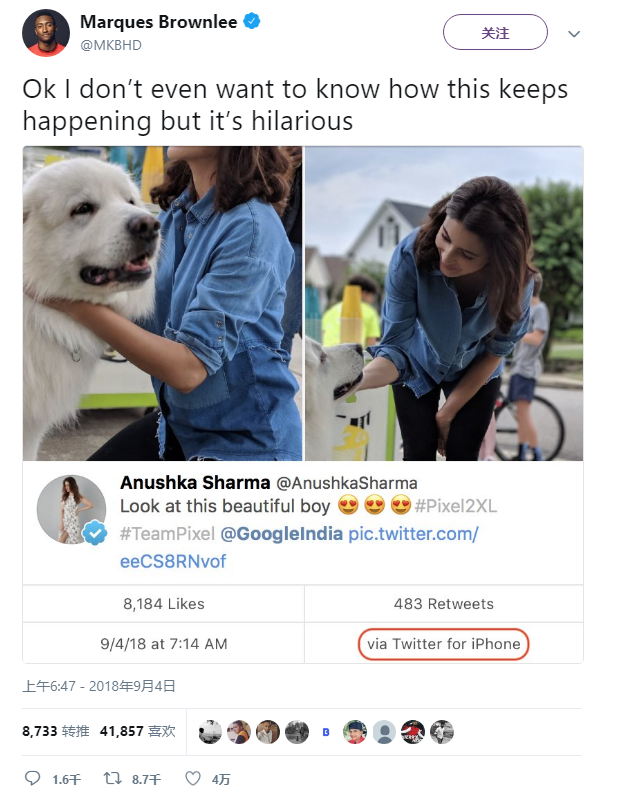
Task: Click the reply speech bubble icon
Action: point(32,778)
